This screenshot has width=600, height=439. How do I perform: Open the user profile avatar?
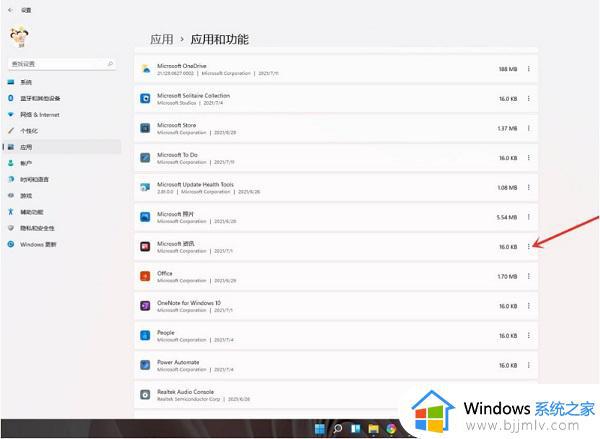(19, 37)
